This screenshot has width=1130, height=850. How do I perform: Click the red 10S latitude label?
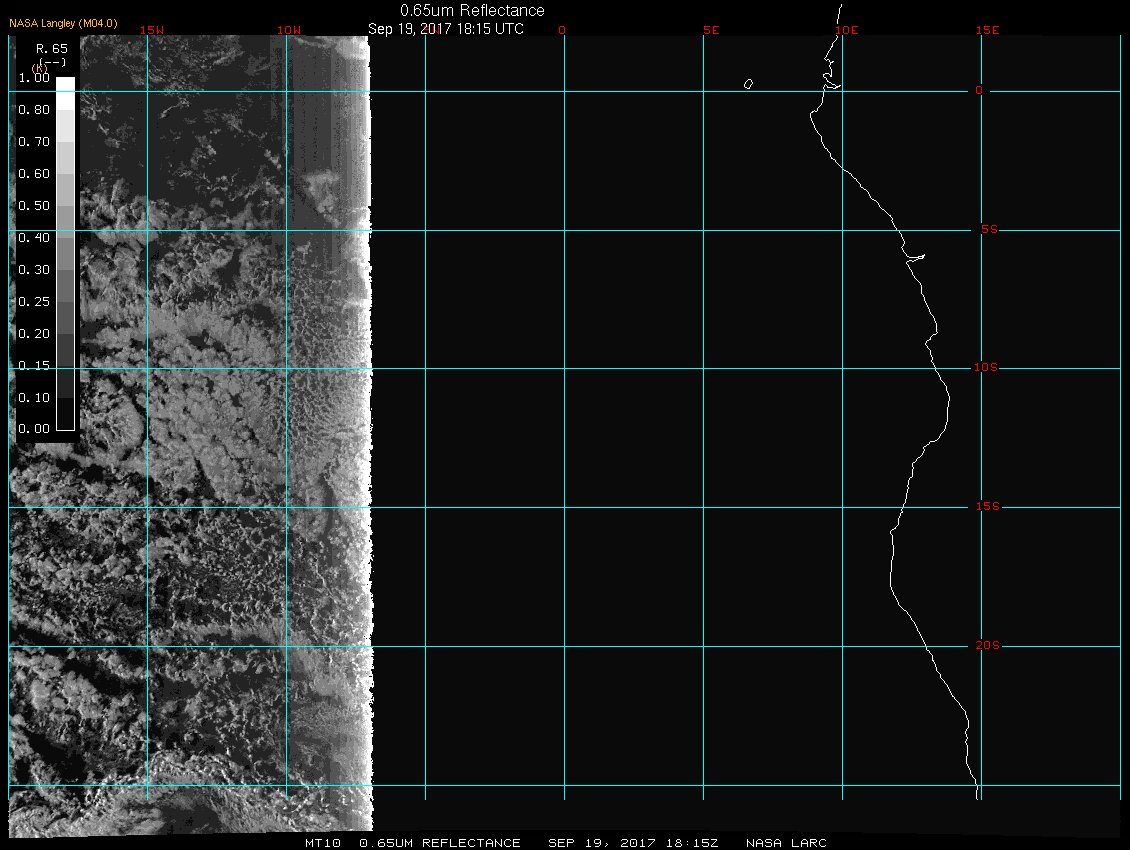coord(985,368)
